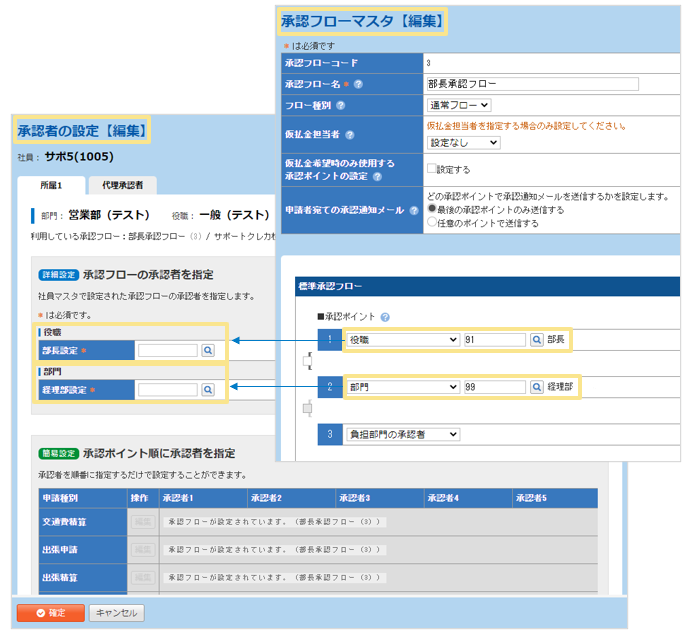This screenshot has width=694, height=635.
Task: Select 最後の承認ポイントのみ送信する radio option
Action: click(x=432, y=210)
